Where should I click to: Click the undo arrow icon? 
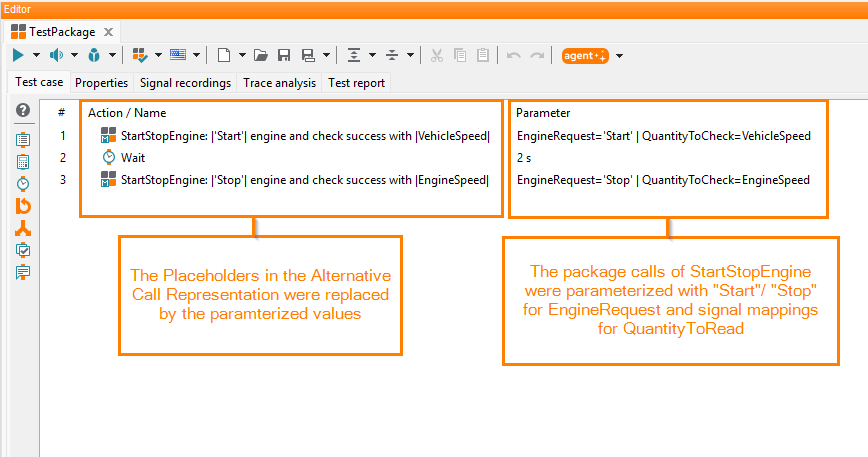point(514,55)
